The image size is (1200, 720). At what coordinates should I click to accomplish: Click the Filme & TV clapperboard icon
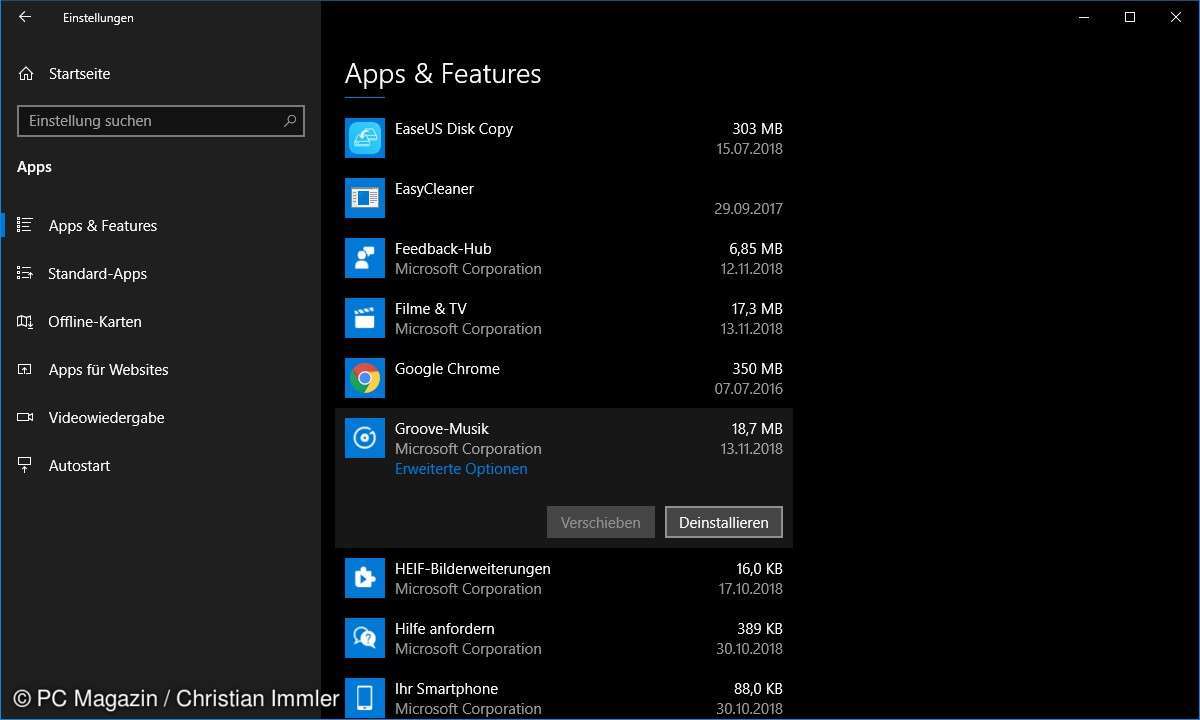(365, 318)
